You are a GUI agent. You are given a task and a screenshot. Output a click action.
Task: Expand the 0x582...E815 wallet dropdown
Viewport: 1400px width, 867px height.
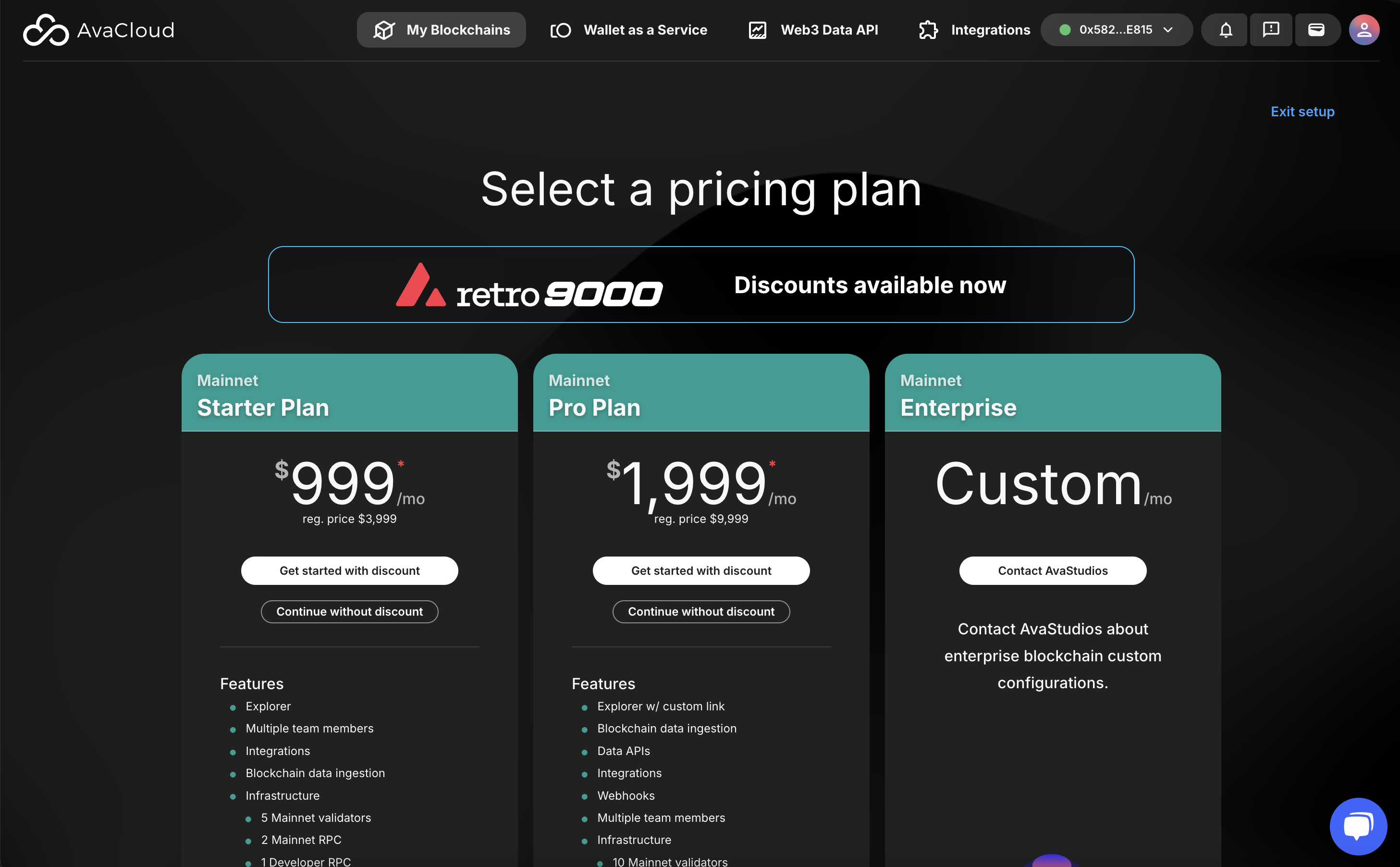click(1117, 30)
